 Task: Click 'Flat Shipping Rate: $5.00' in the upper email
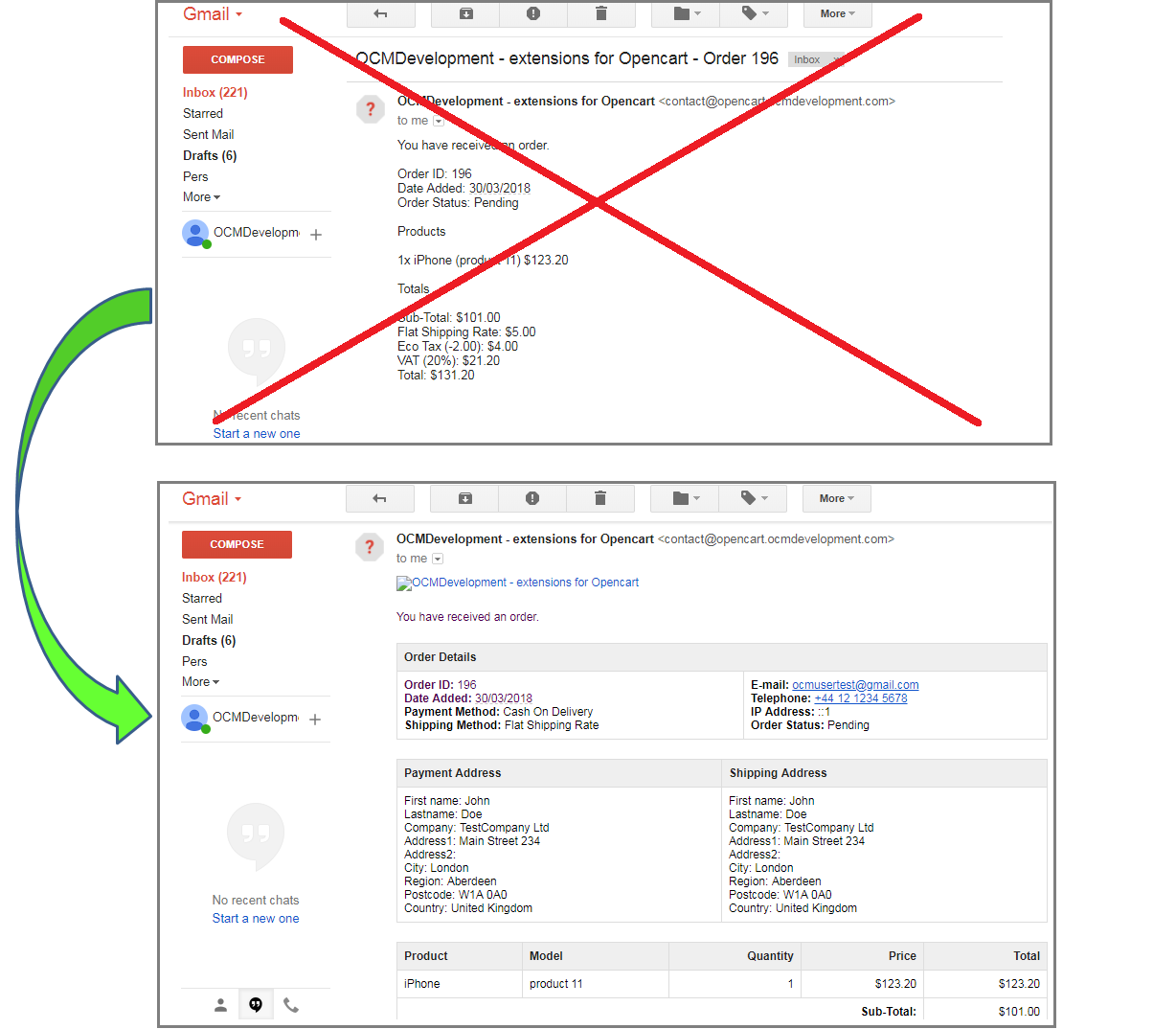pos(466,332)
